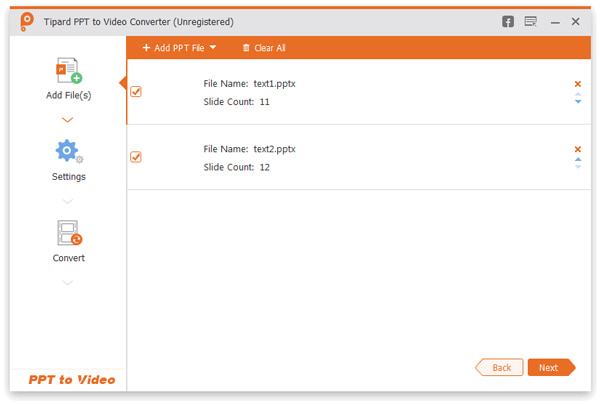This screenshot has height=404, width=600.
Task: Click the Slide Count 12 value
Action: click(x=264, y=167)
